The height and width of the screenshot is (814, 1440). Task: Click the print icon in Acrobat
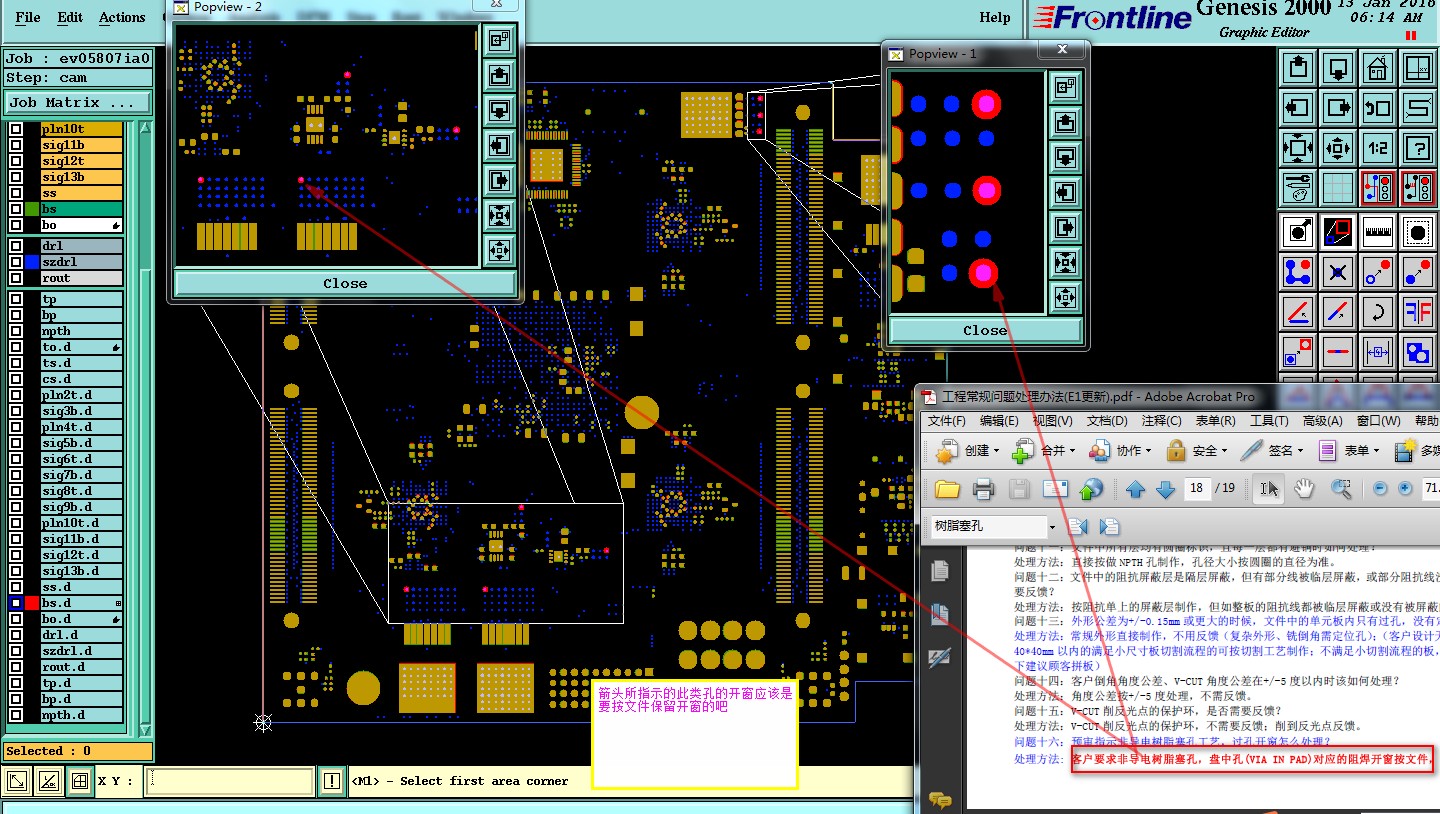pos(983,489)
